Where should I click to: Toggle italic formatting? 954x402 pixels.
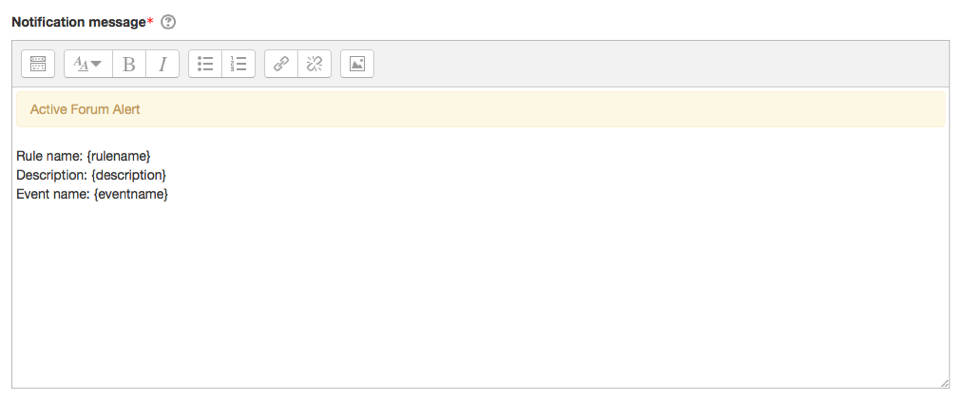[x=162, y=64]
